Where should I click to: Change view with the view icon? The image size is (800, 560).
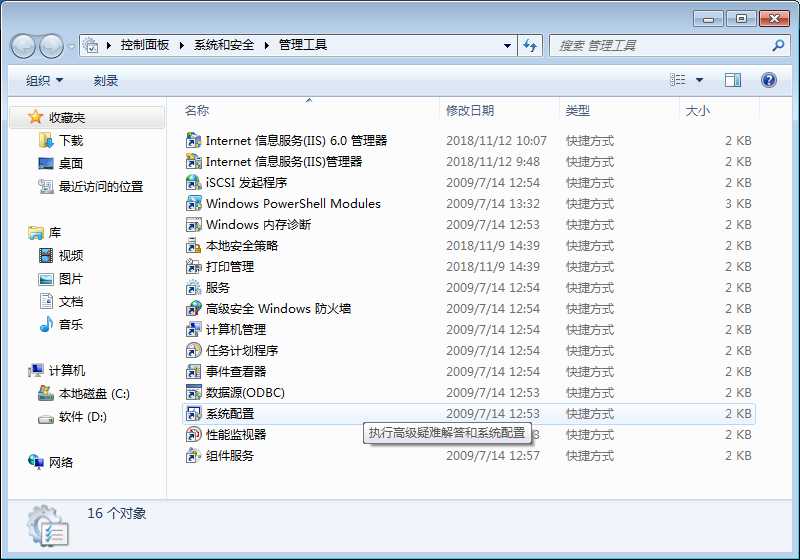point(678,80)
